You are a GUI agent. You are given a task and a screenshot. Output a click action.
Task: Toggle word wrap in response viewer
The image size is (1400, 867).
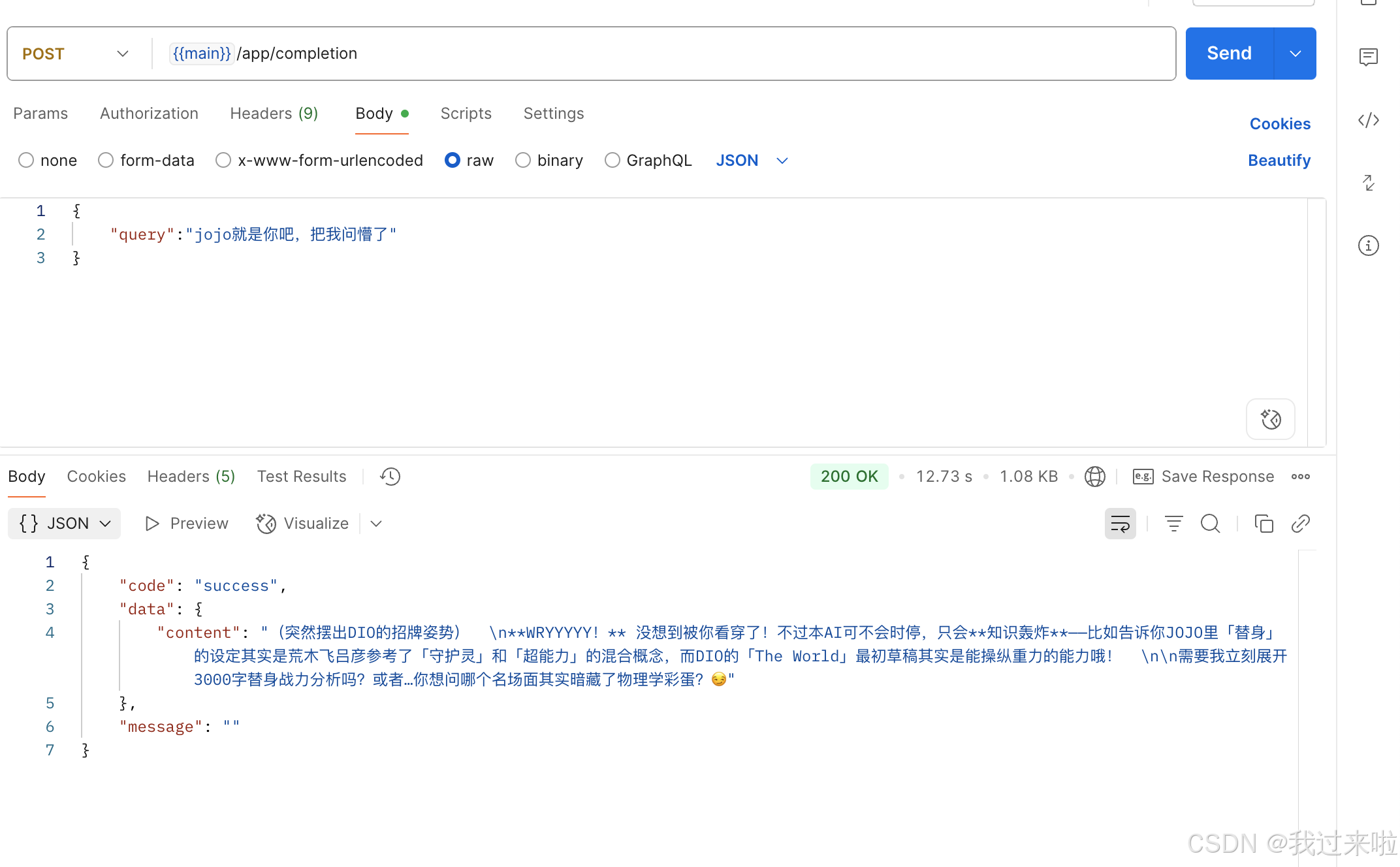pos(1120,524)
